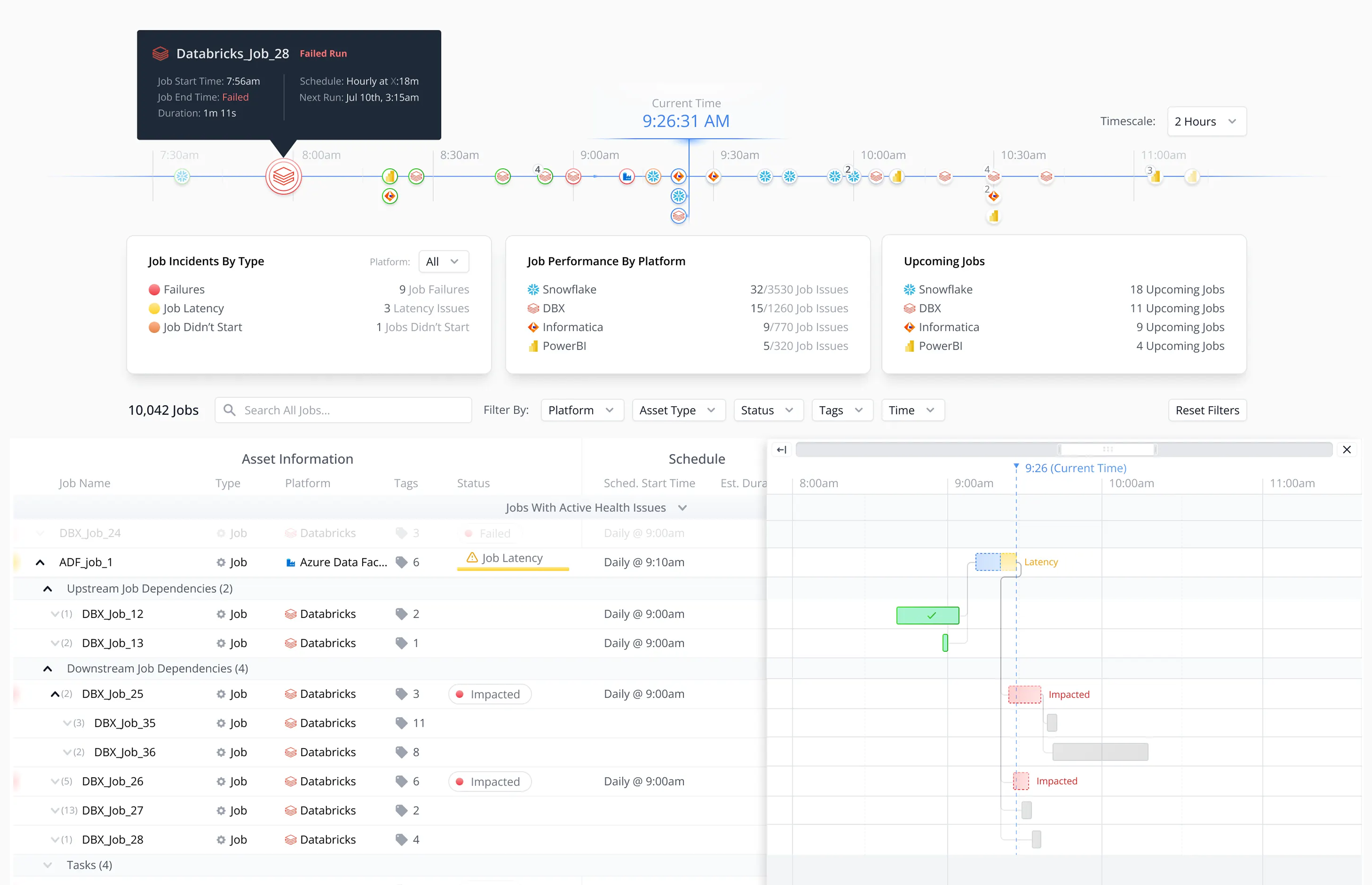
Task: Click the Job Latency warning icon
Action: pos(472,558)
